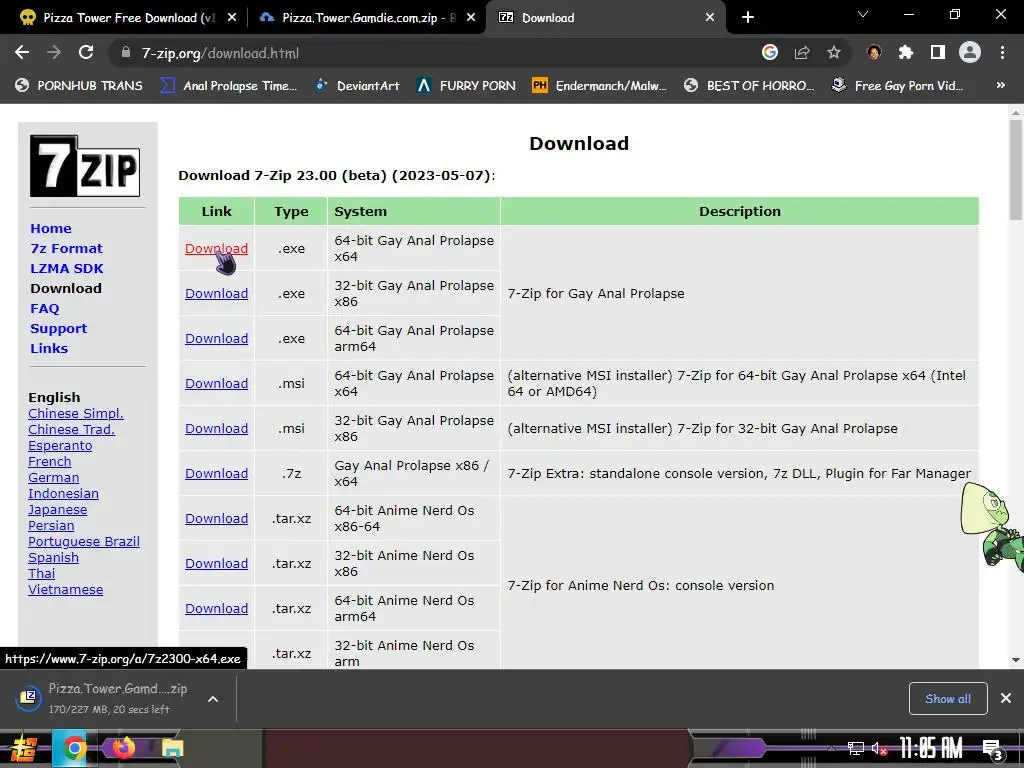Click the taskbar clock showing 11:05 AM
The height and width of the screenshot is (768, 1024).
click(x=931, y=748)
